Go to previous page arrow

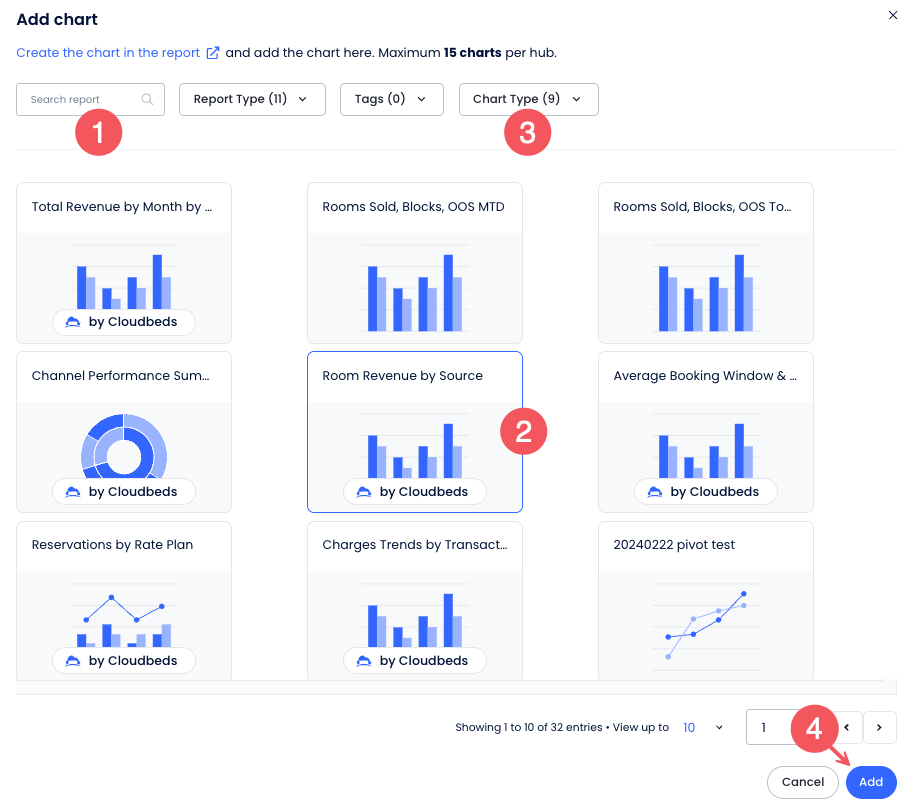click(x=847, y=727)
